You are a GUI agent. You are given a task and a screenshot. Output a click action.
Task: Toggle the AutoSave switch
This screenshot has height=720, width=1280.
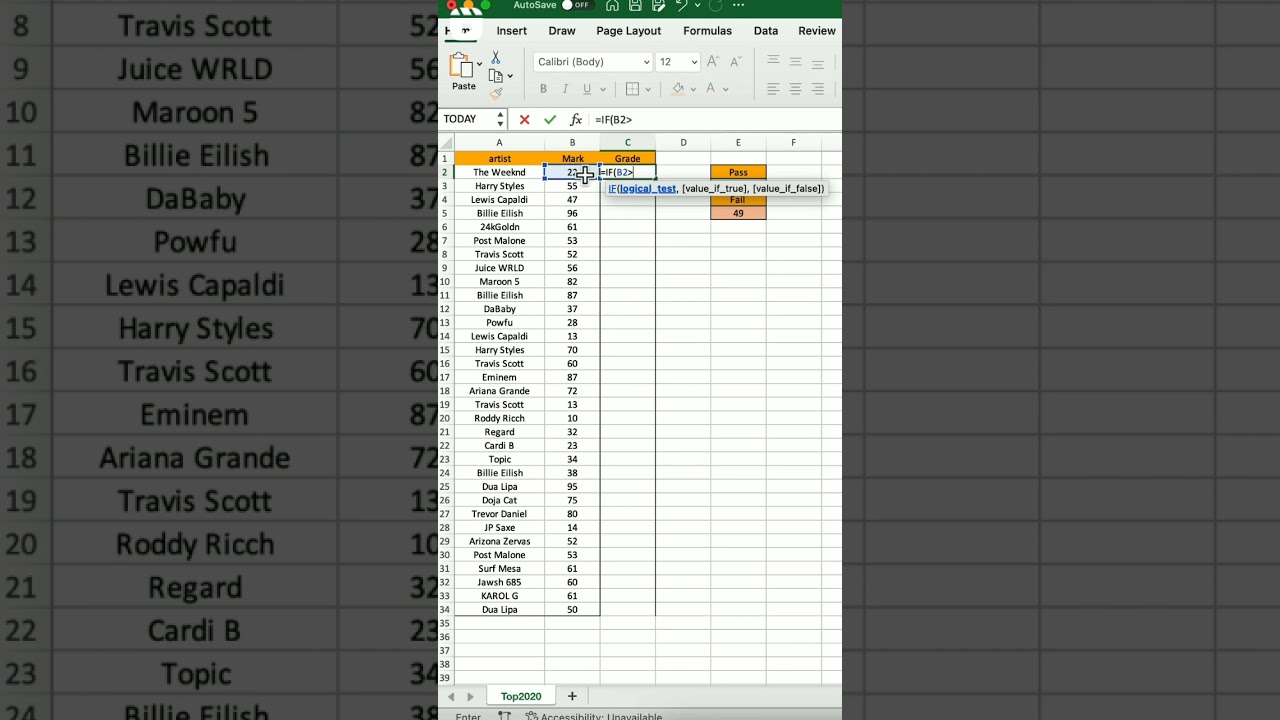[576, 5]
